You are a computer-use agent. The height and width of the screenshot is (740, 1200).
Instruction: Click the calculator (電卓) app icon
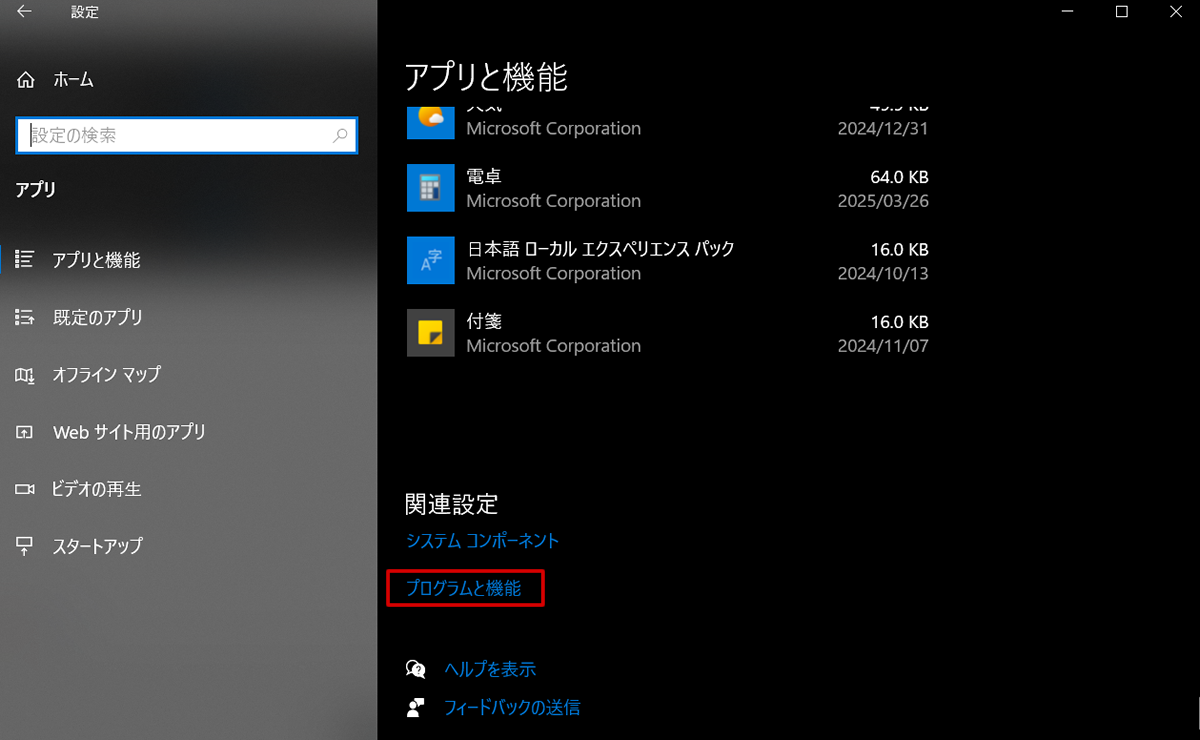[x=431, y=188]
